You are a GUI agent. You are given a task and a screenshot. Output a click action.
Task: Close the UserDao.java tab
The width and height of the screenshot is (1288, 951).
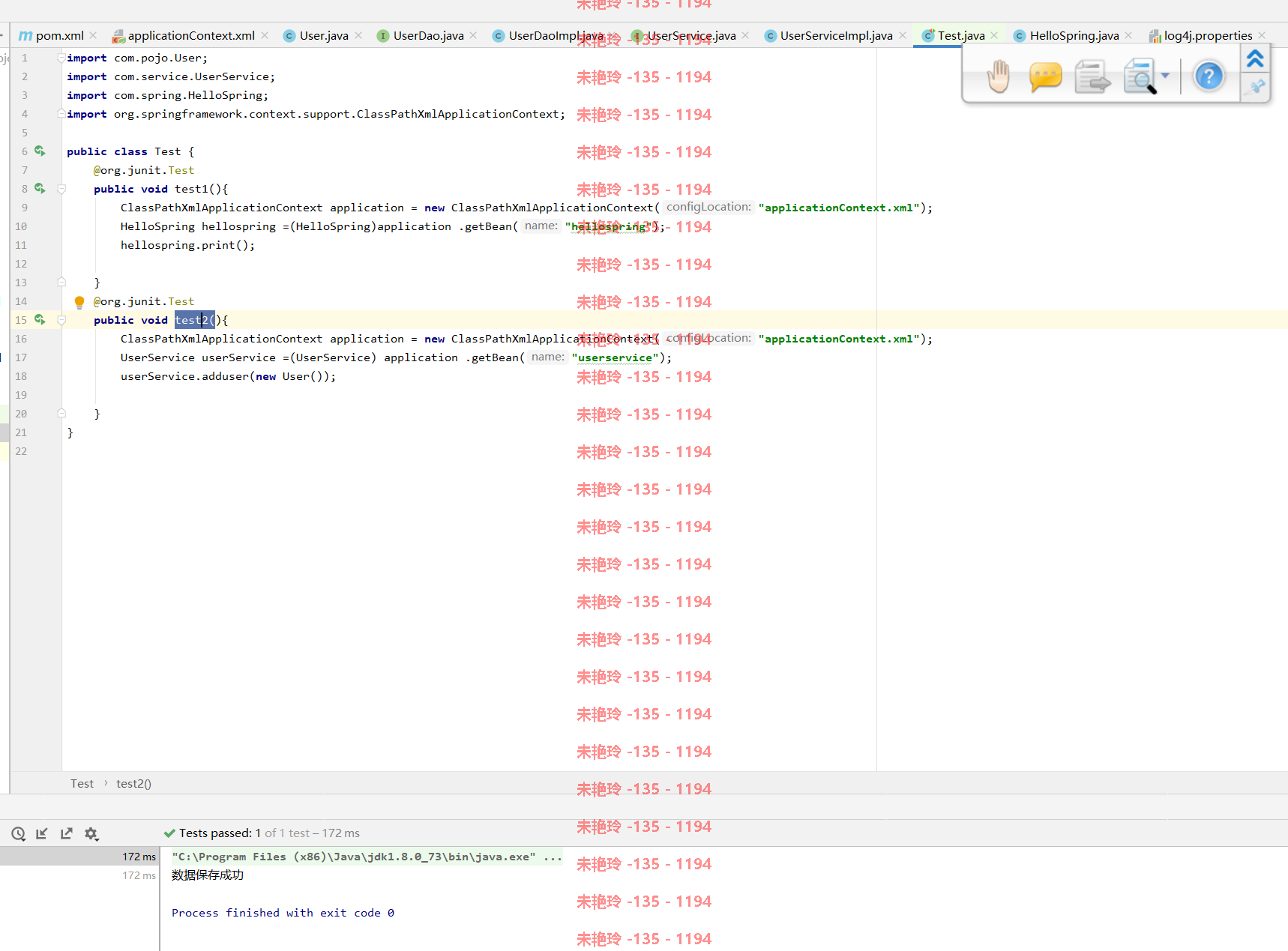(473, 35)
